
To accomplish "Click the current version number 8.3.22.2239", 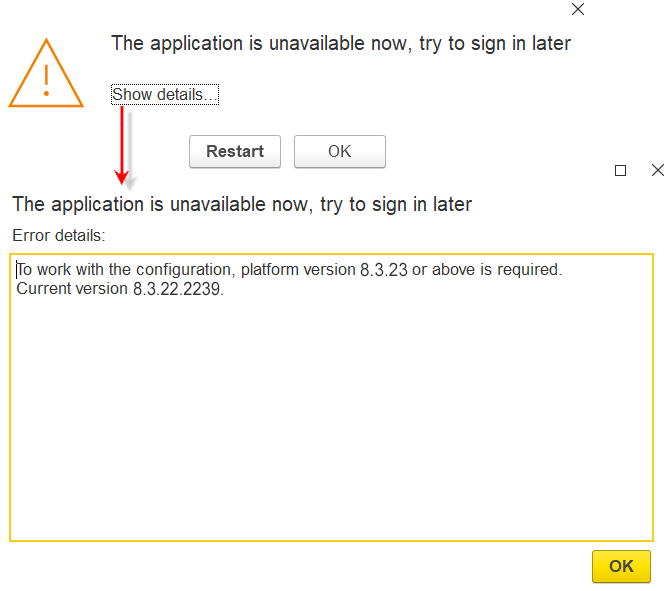I will click(x=177, y=290).
